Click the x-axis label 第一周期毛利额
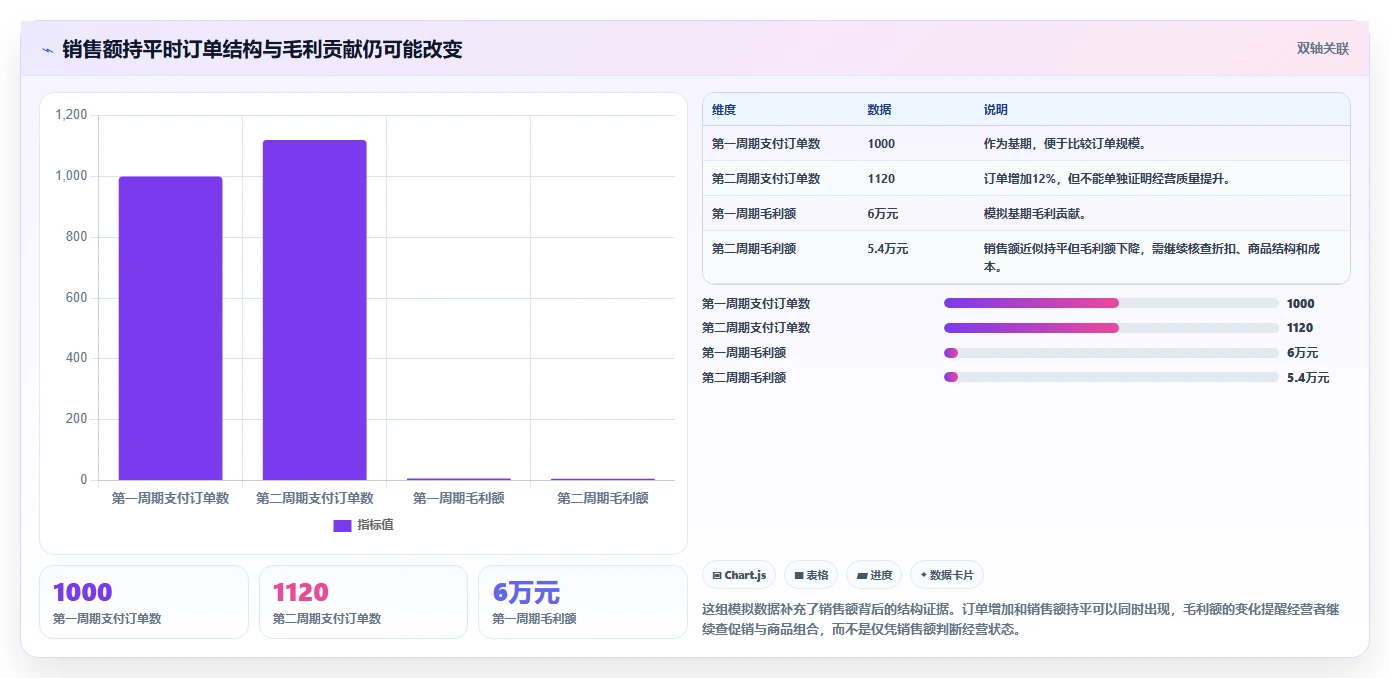1390x678 pixels. click(458, 498)
